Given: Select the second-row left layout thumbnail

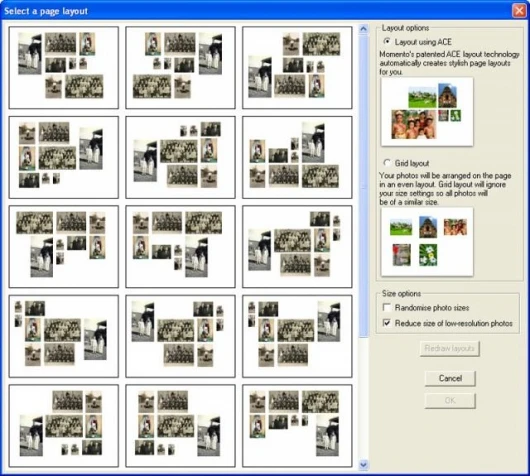Looking at the screenshot, I should 64,157.
